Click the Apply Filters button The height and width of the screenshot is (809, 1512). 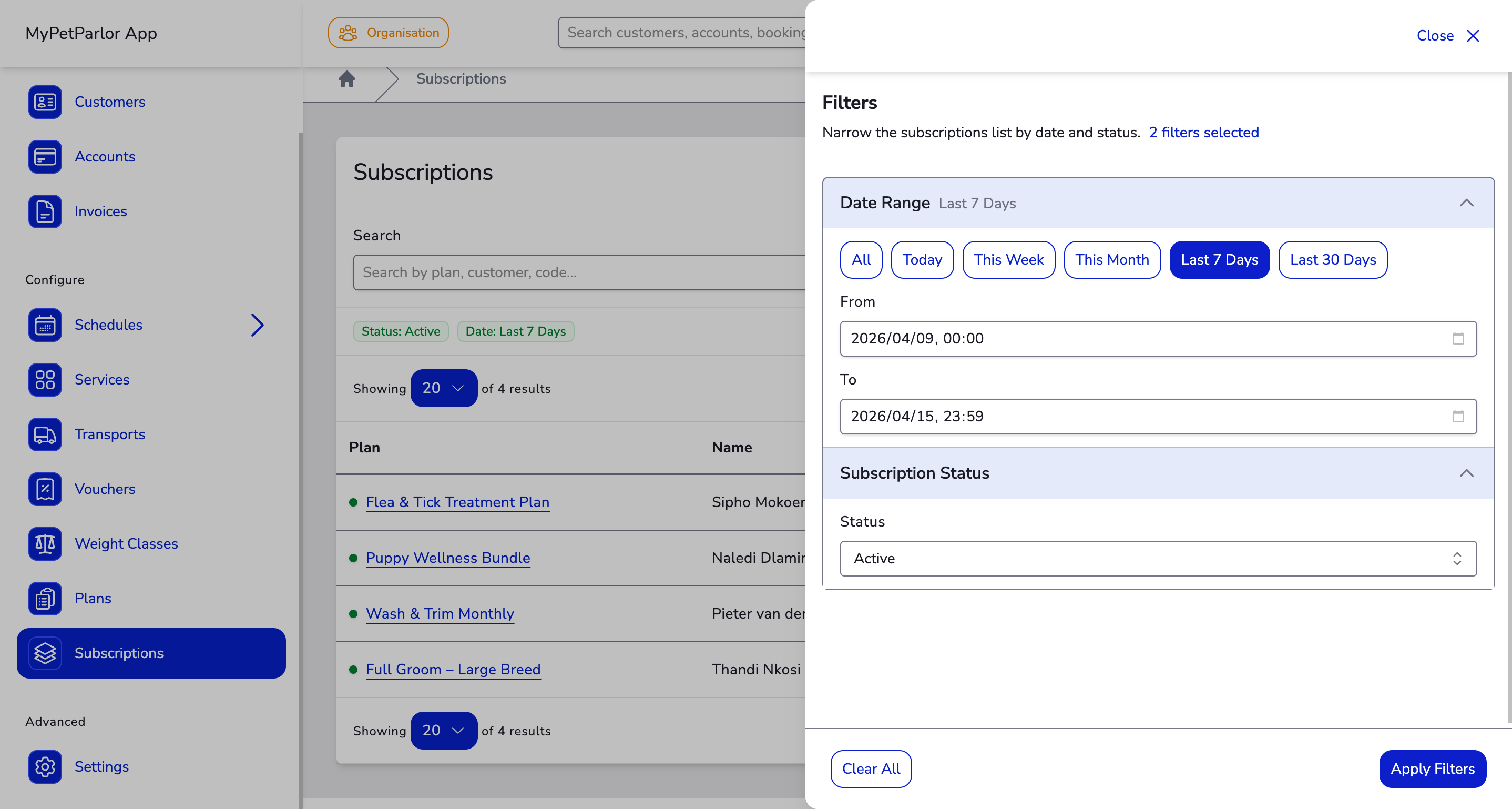point(1432,769)
